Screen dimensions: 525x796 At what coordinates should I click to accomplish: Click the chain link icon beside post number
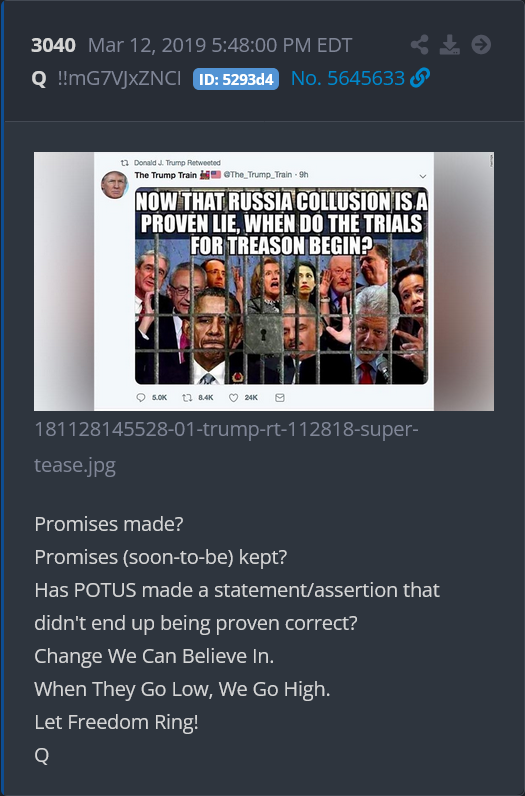coord(420,78)
